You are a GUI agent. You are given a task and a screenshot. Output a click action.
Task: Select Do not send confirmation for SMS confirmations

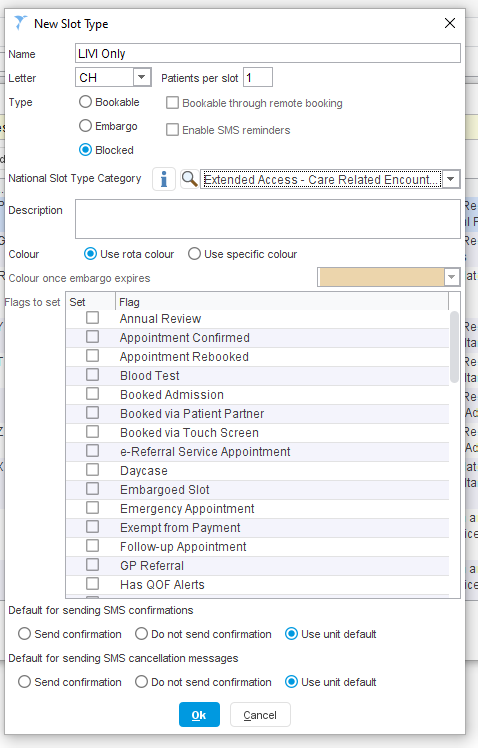tap(141, 634)
